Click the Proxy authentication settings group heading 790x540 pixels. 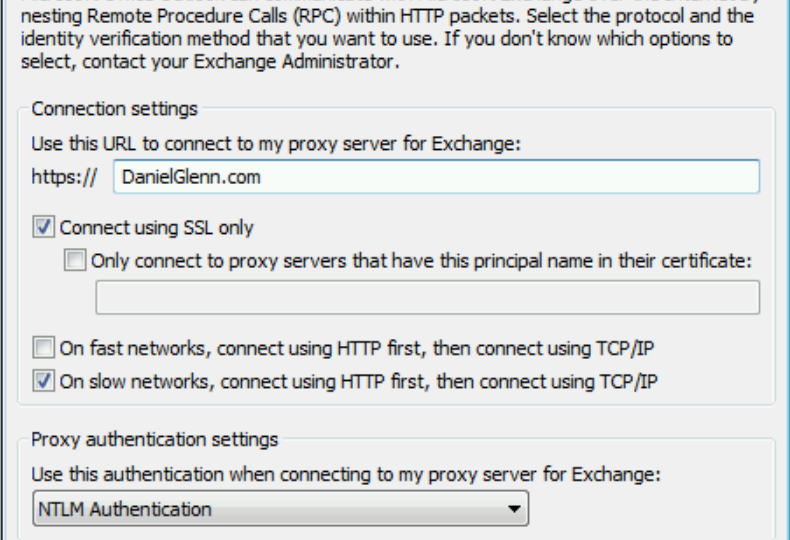(155, 439)
